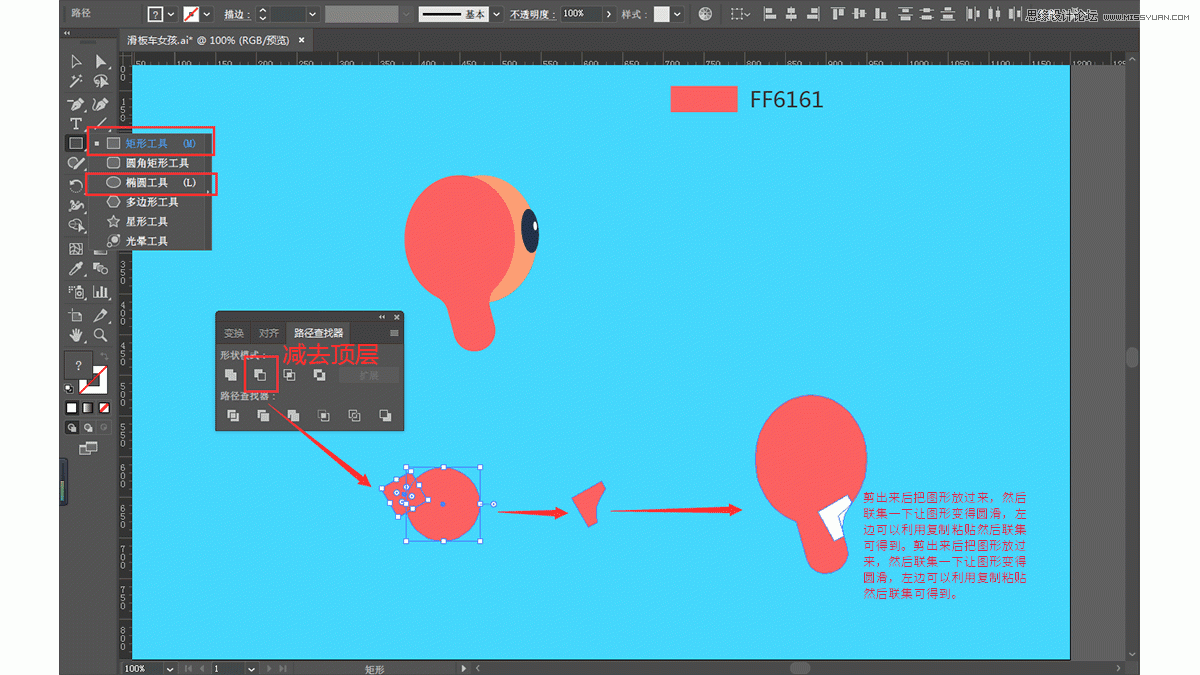Viewport: 1200px width, 675px height.
Task: Click the horizontal align left icon
Action: coord(769,14)
